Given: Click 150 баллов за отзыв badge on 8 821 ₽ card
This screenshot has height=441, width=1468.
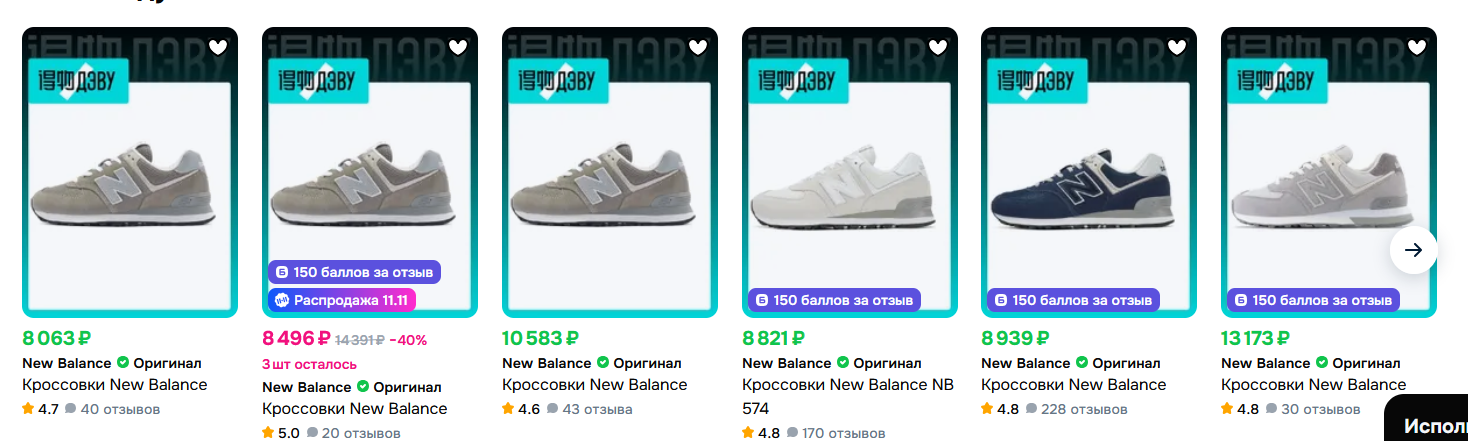Looking at the screenshot, I should pos(834,300).
